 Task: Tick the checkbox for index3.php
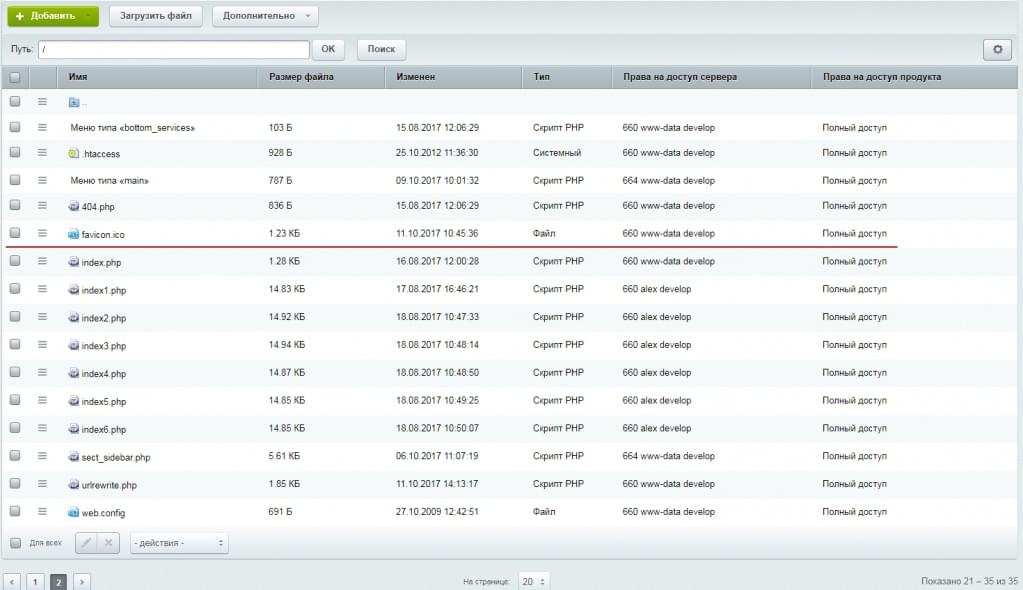pos(15,345)
